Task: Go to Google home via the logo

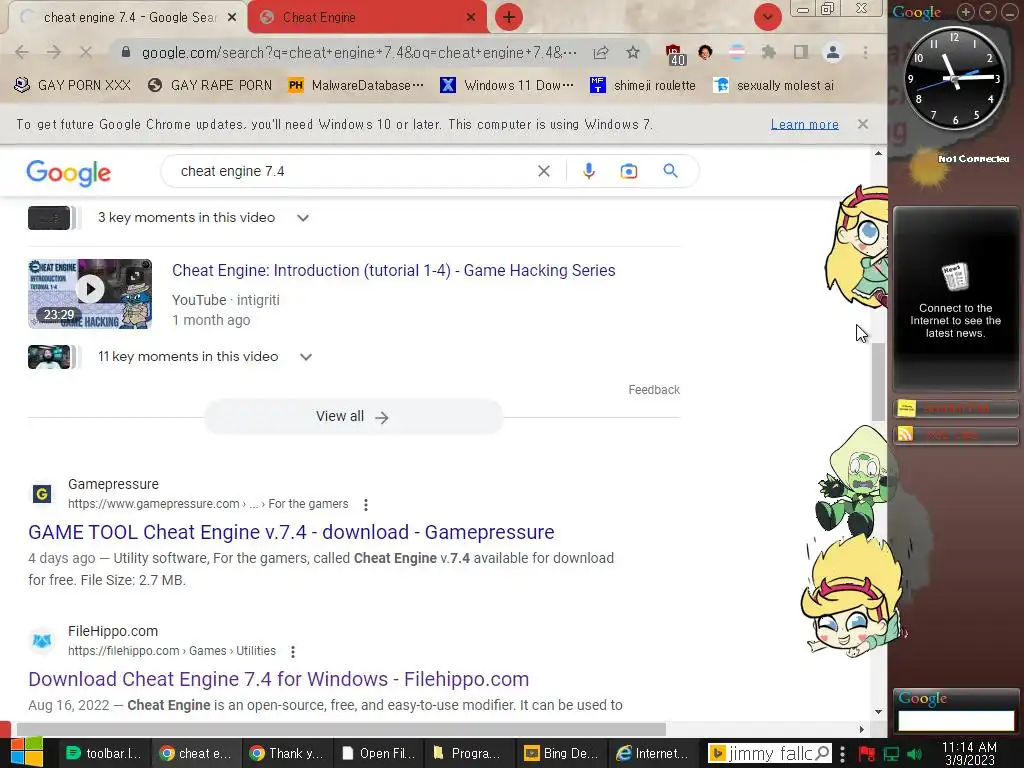Action: tap(69, 172)
